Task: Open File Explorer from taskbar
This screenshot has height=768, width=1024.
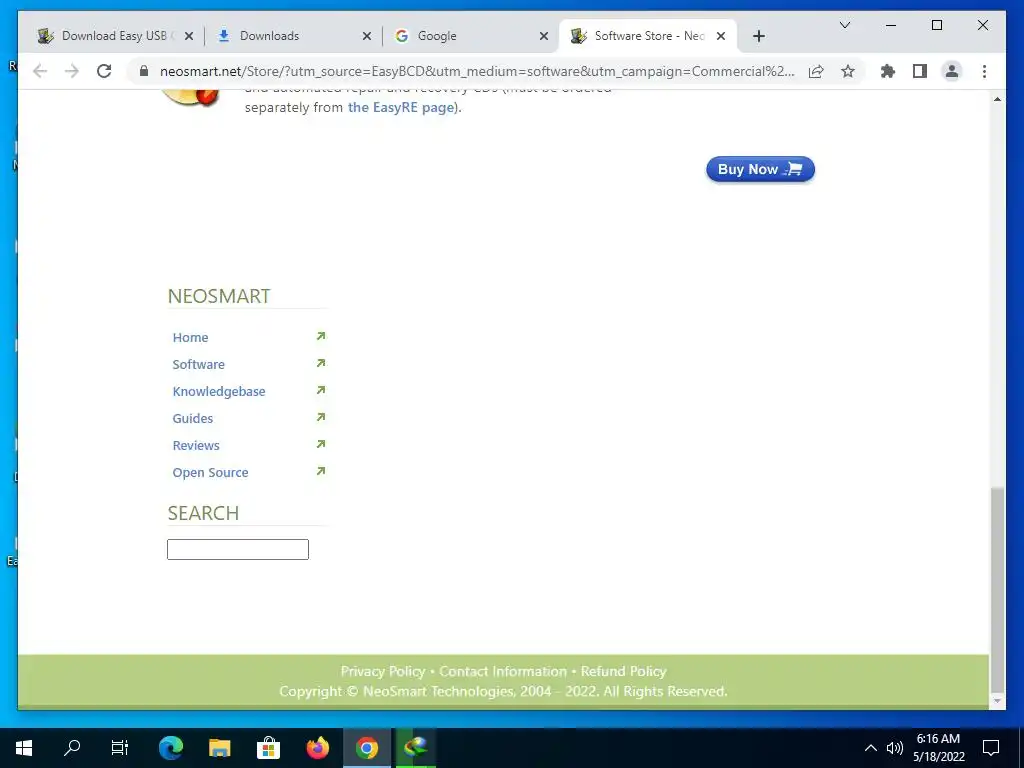Action: tap(219, 748)
